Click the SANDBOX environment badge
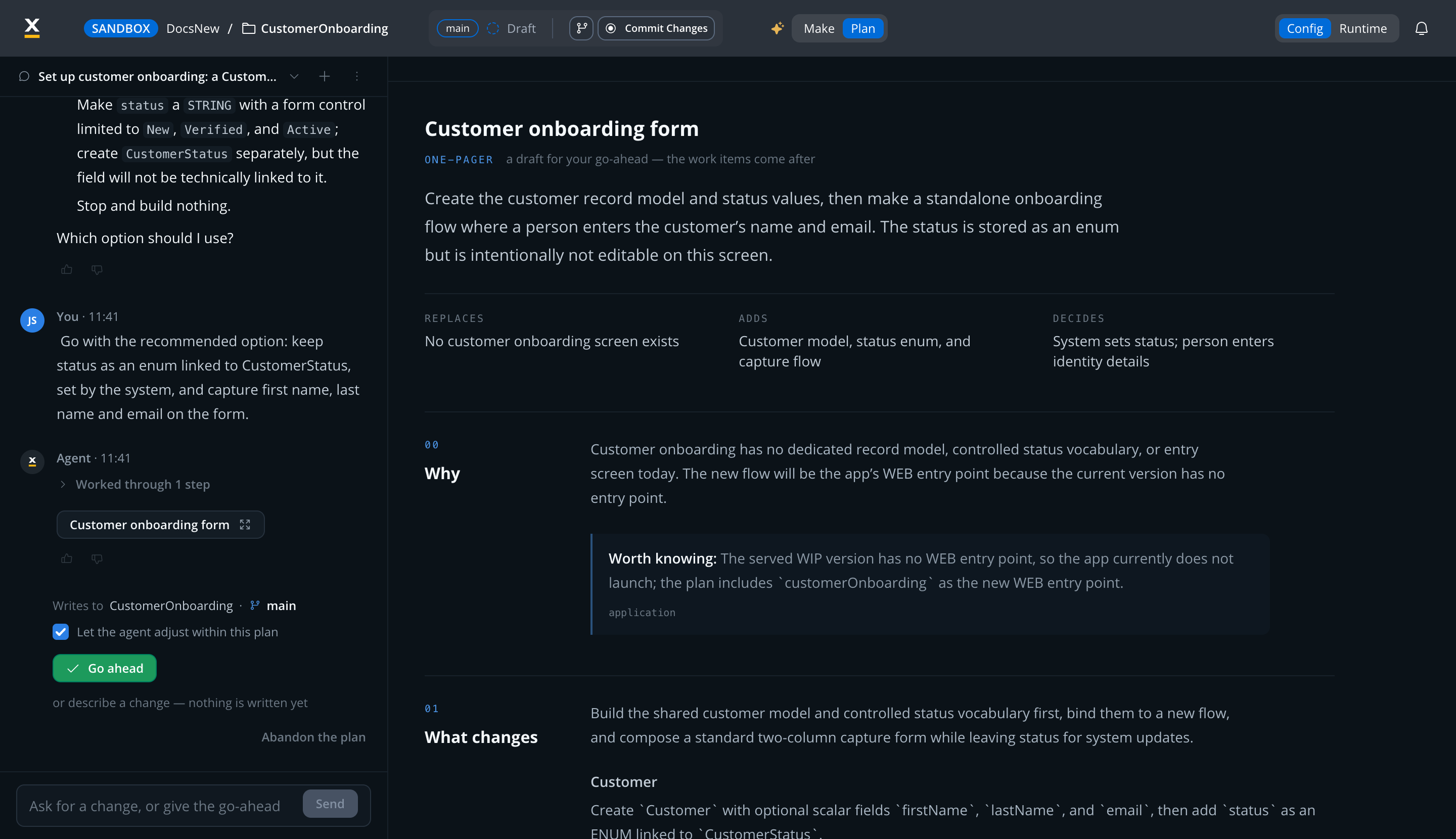The image size is (1456, 839). pyautogui.click(x=120, y=28)
